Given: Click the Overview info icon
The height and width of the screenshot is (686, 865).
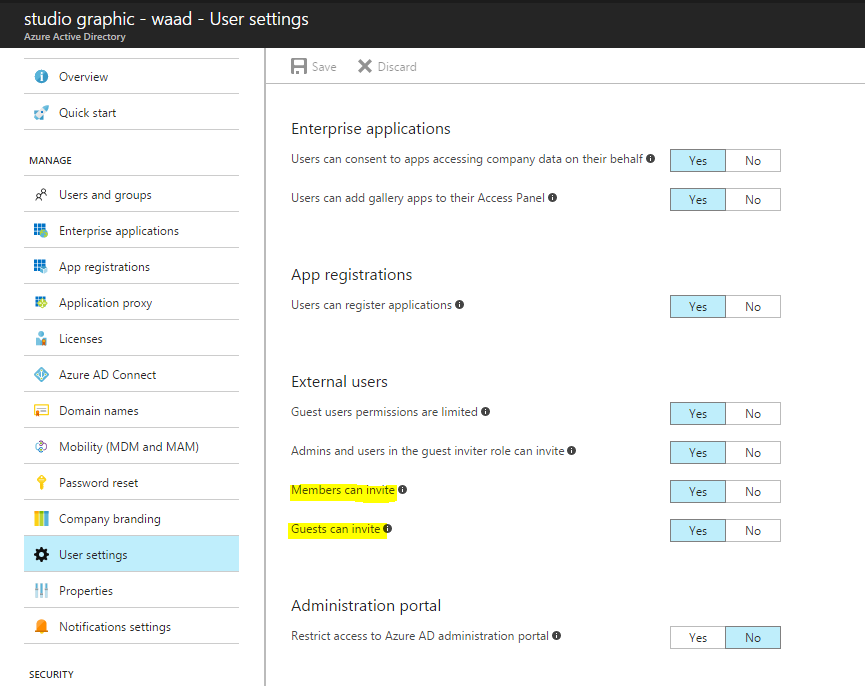Looking at the screenshot, I should [41, 77].
